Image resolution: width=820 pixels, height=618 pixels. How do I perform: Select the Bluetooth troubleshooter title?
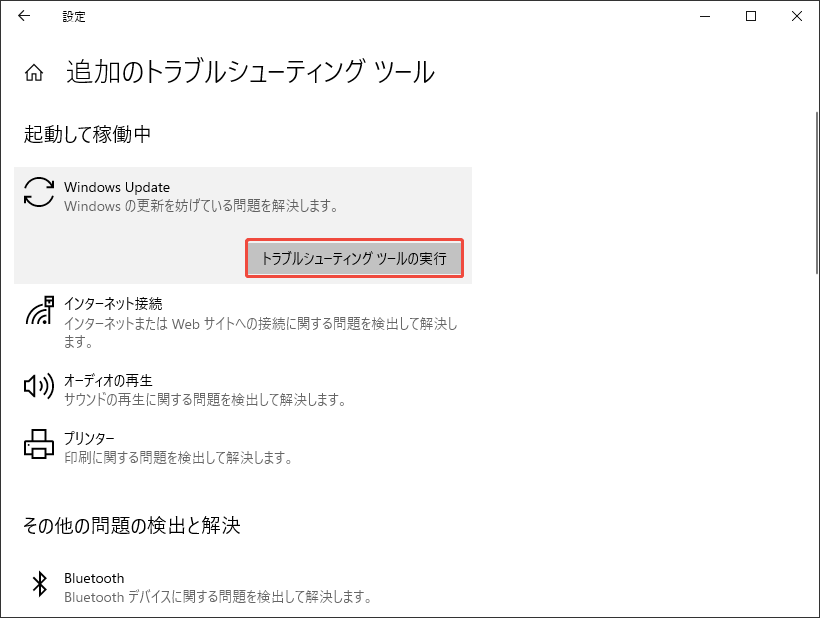[94, 578]
